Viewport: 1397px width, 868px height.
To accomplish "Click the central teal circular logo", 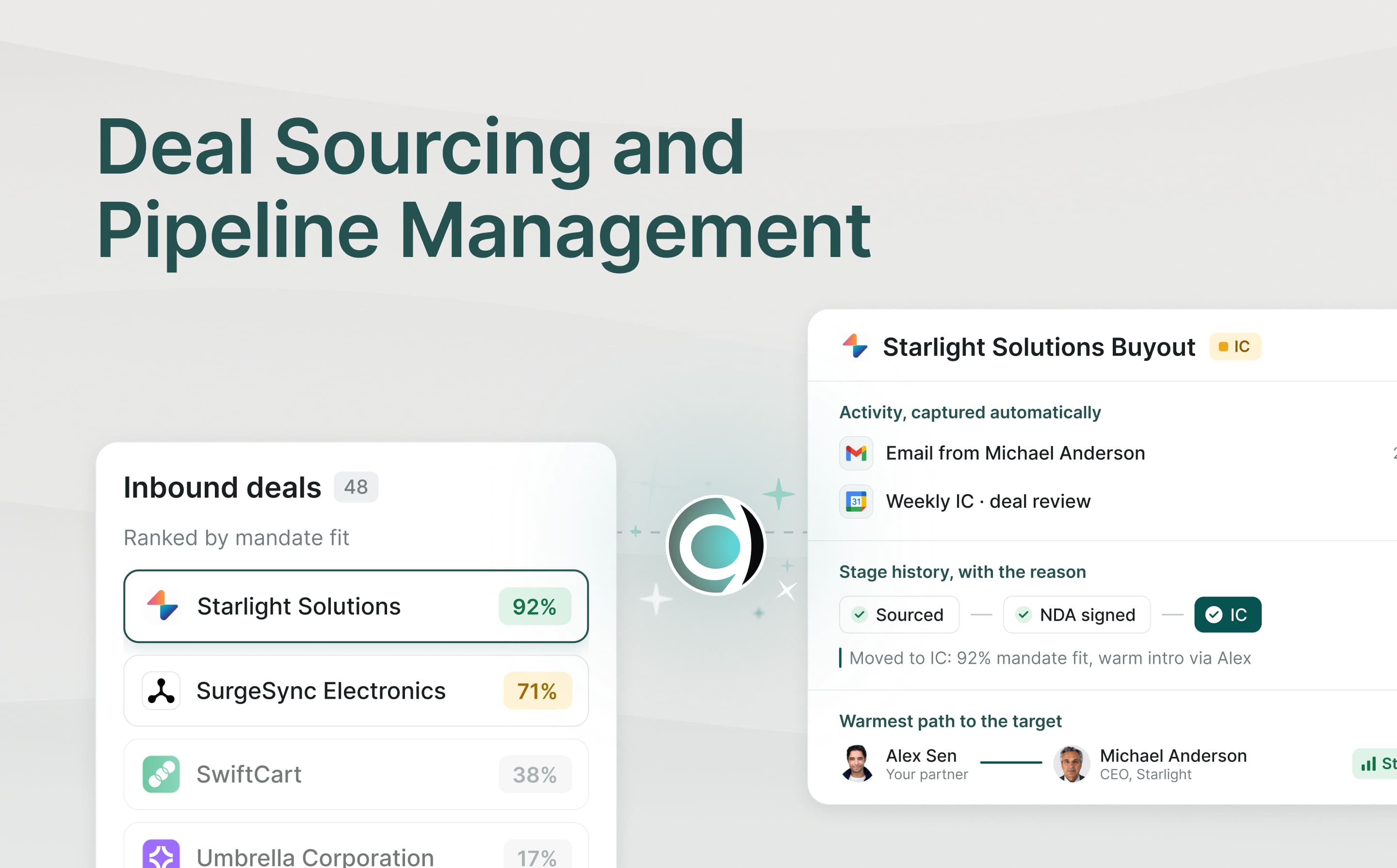I will coord(715,546).
